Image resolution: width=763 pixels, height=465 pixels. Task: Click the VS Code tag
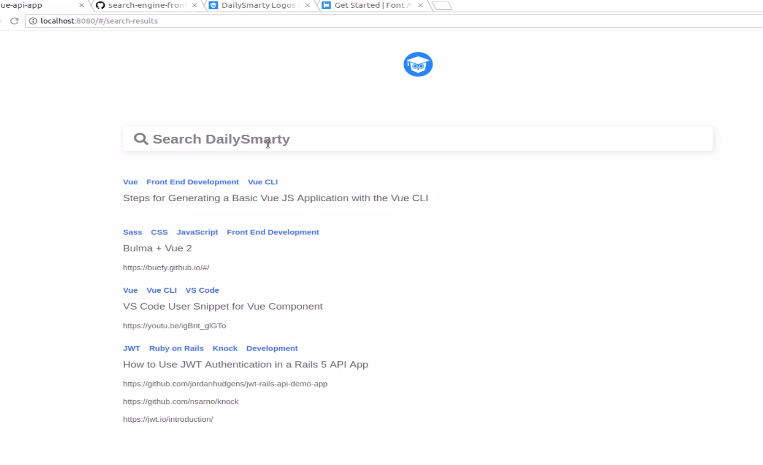pyautogui.click(x=202, y=290)
